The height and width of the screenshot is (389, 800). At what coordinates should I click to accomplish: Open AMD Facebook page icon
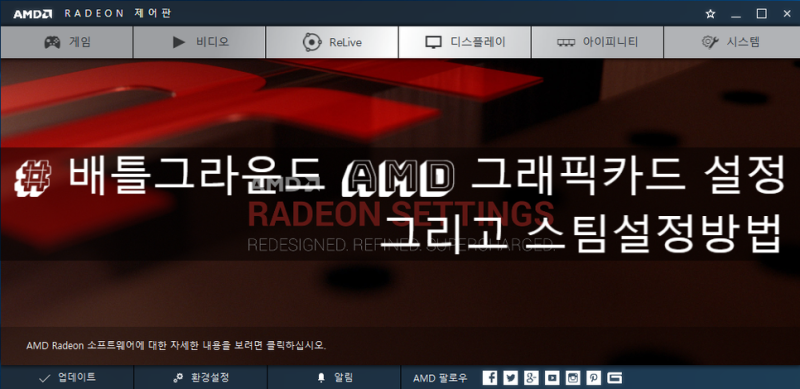pyautogui.click(x=490, y=378)
